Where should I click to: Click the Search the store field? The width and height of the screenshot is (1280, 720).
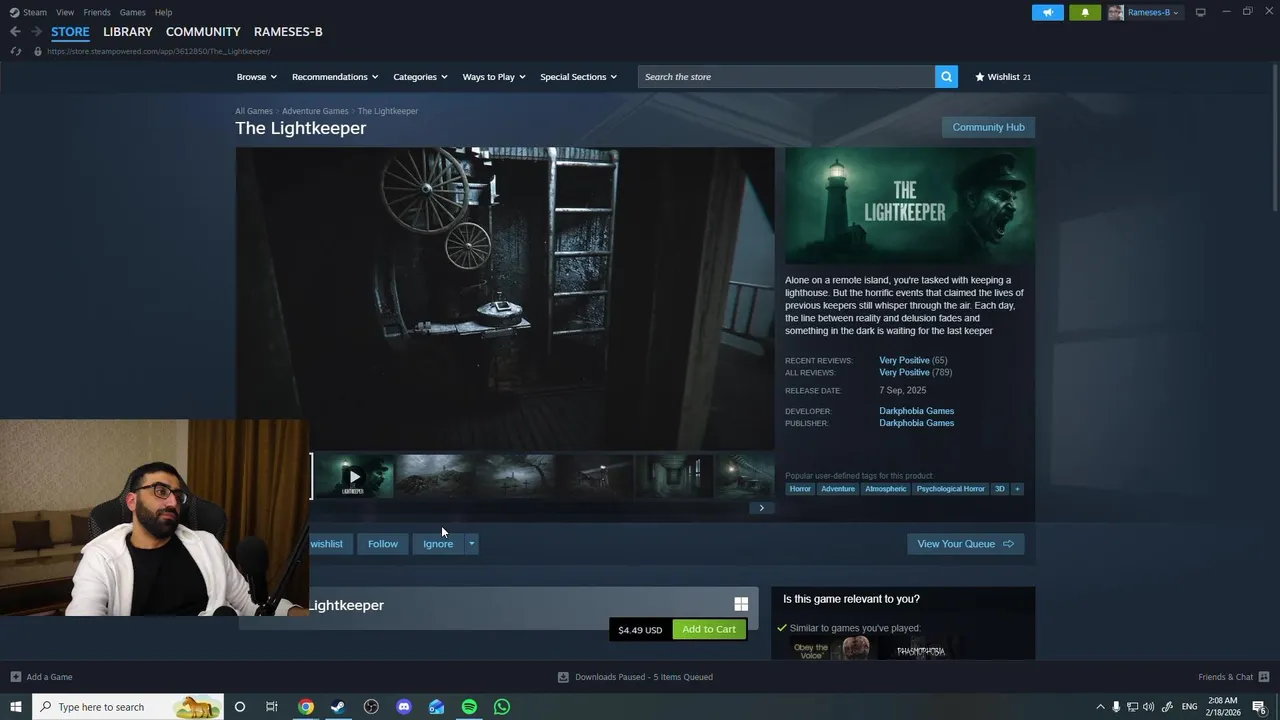(786, 77)
